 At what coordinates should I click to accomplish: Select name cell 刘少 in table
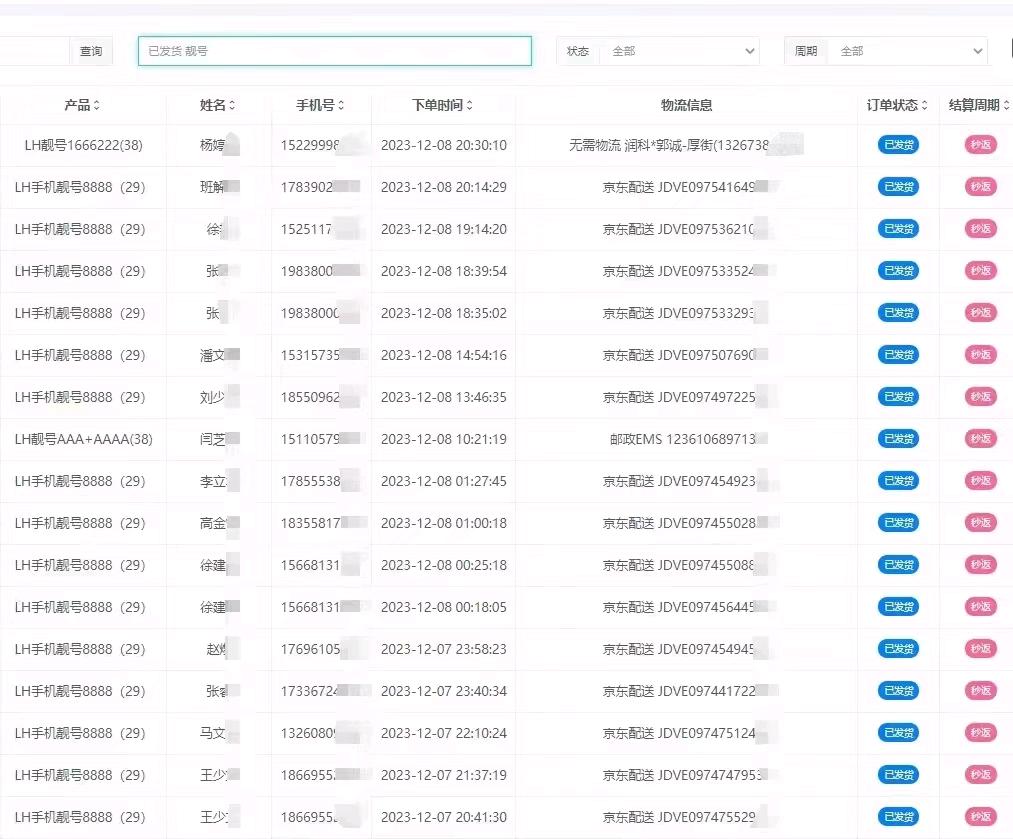[220, 397]
